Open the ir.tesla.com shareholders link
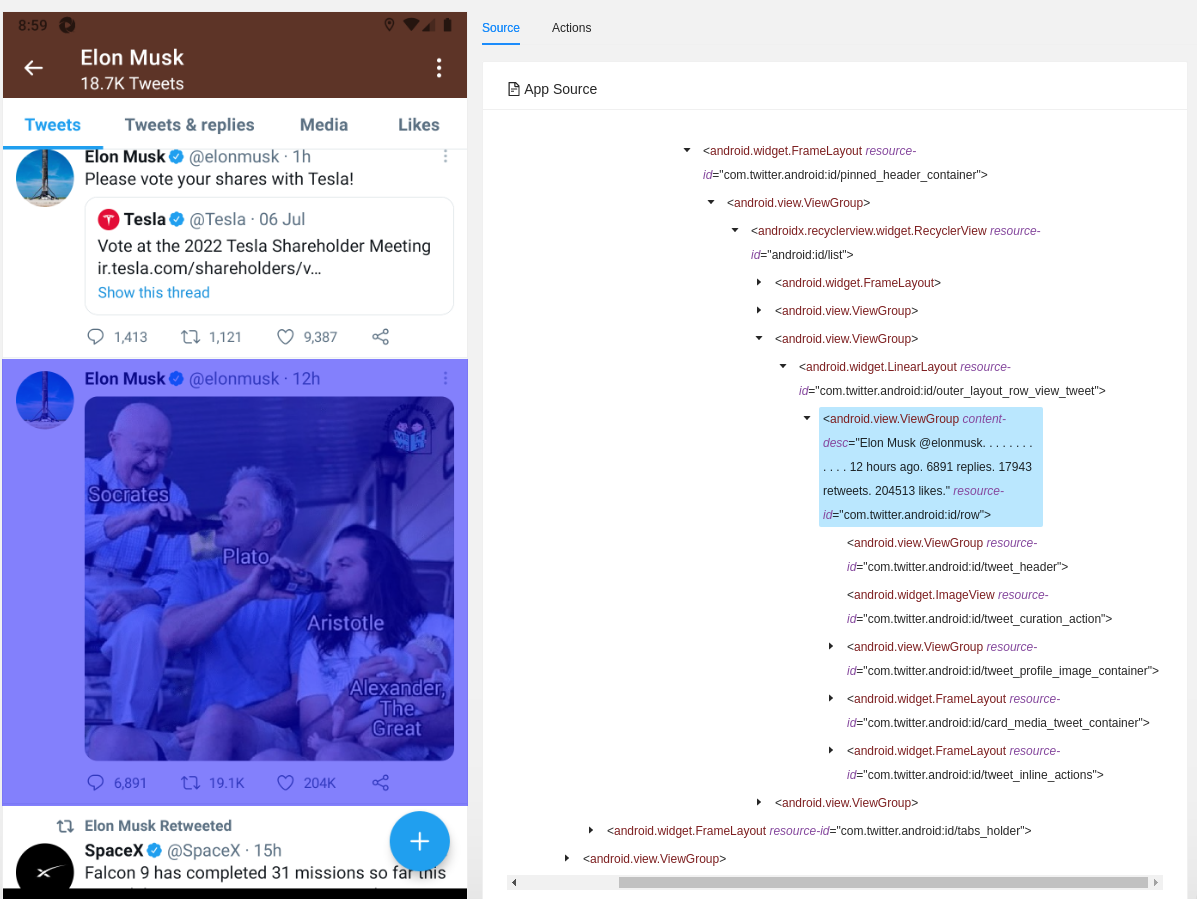The image size is (1197, 899). click(209, 269)
